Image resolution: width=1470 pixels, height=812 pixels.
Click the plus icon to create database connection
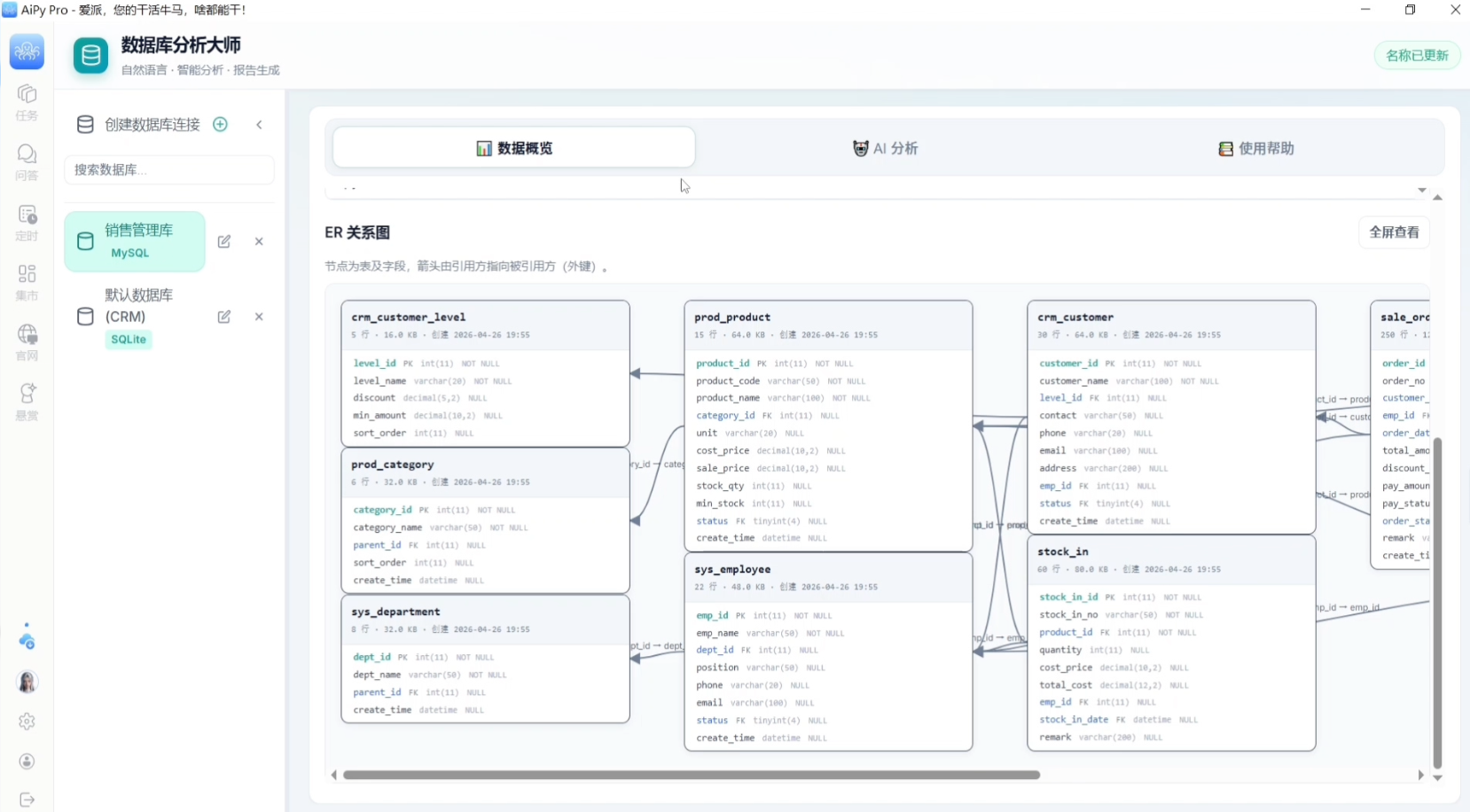[220, 124]
